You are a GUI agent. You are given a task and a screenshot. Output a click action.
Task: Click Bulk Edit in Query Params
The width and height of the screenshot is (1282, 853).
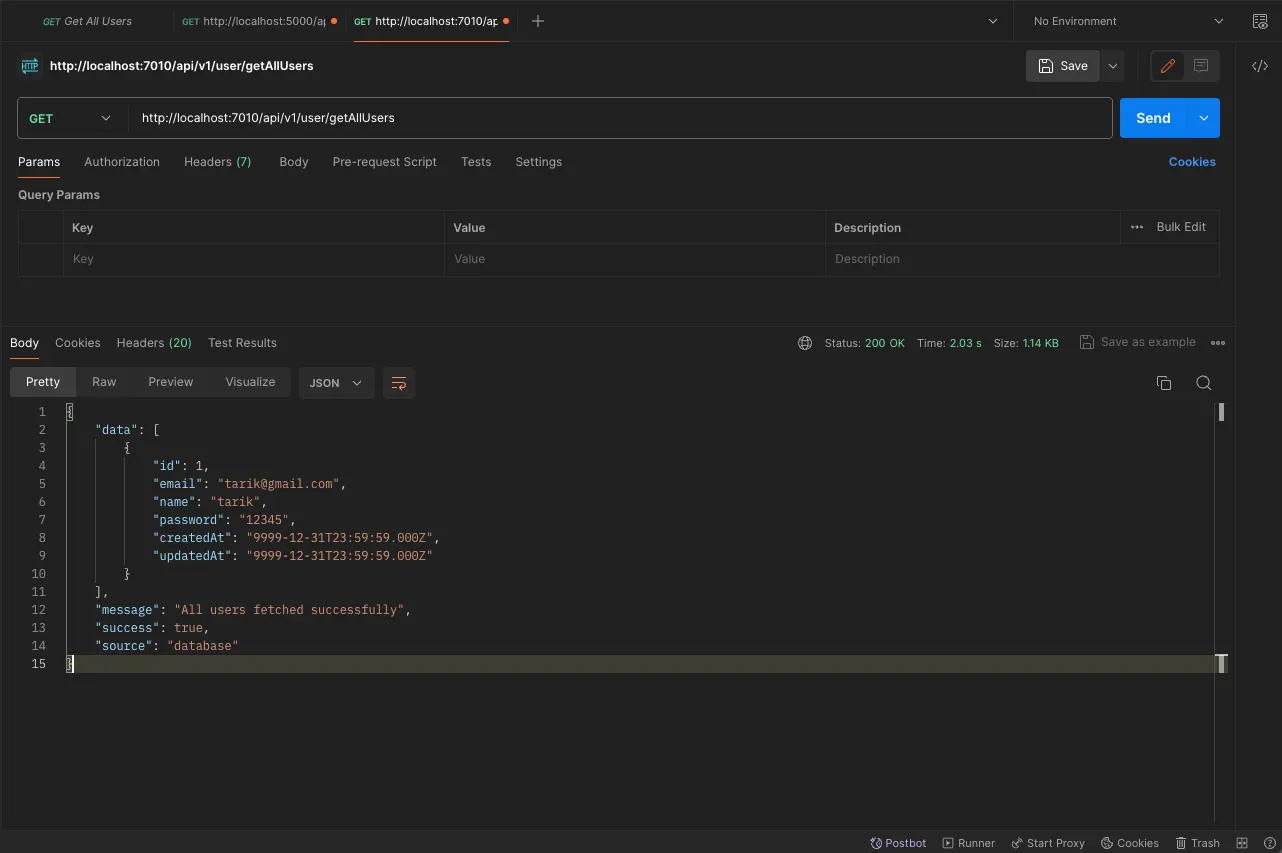click(1181, 227)
